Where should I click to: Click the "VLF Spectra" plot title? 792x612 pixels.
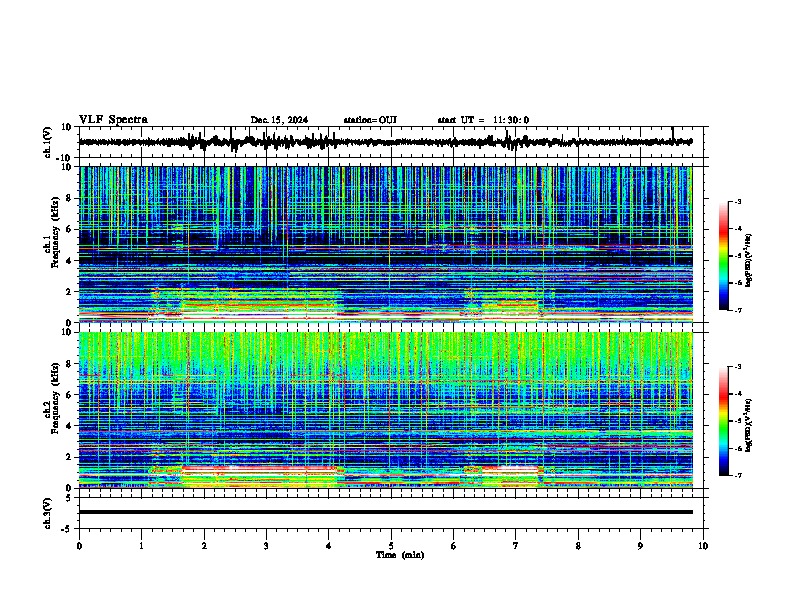point(113,120)
